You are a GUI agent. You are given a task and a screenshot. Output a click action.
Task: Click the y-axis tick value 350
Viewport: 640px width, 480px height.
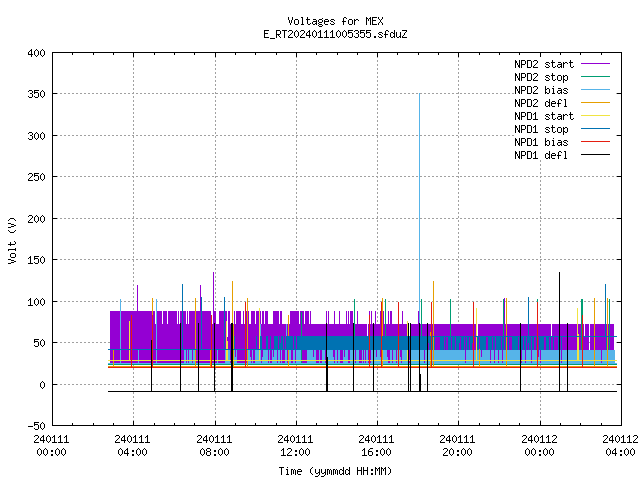(x=36, y=94)
